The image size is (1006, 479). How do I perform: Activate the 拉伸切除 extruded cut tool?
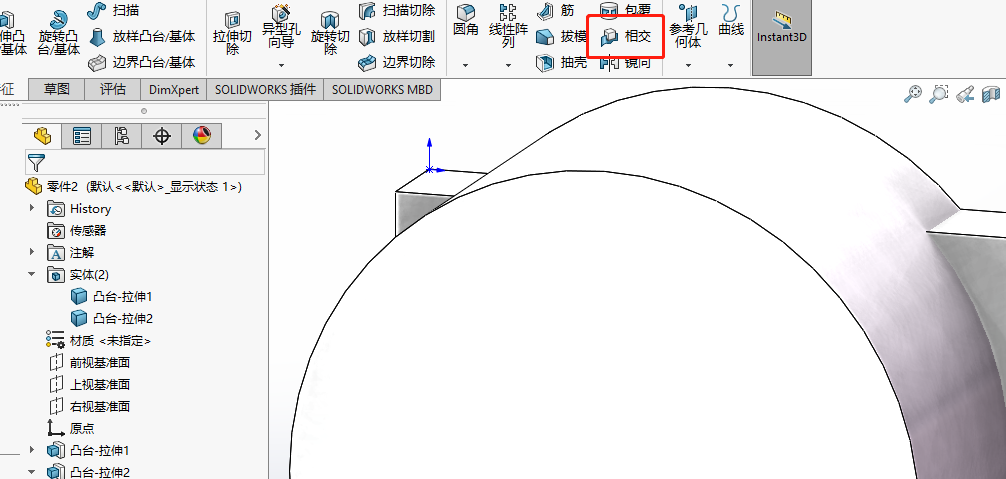tap(232, 33)
